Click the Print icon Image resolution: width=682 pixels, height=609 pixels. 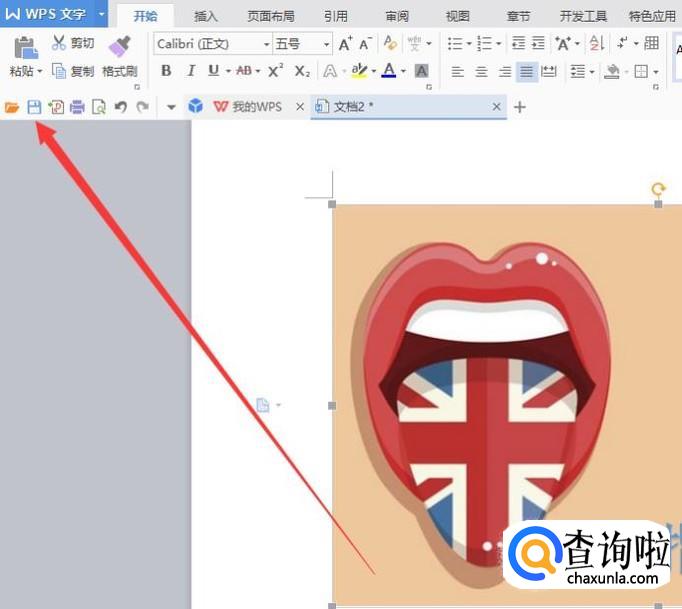click(77, 107)
